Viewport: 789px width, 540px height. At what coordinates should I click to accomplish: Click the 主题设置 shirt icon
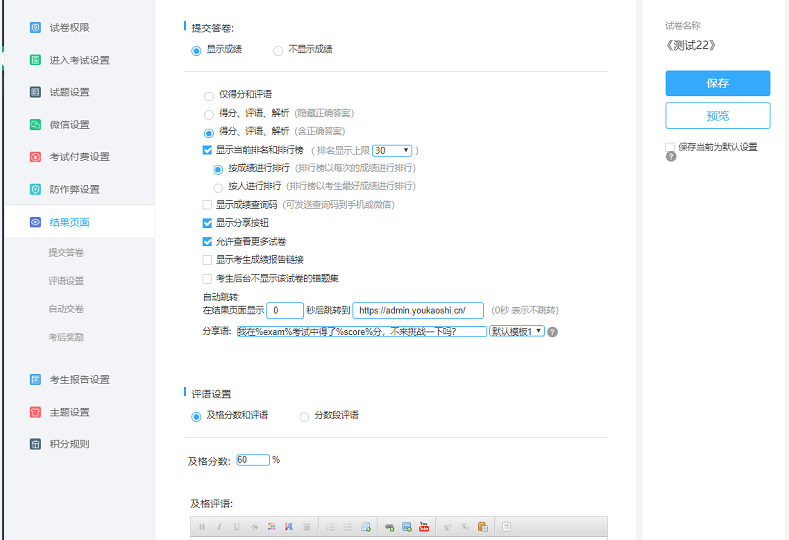coord(35,412)
